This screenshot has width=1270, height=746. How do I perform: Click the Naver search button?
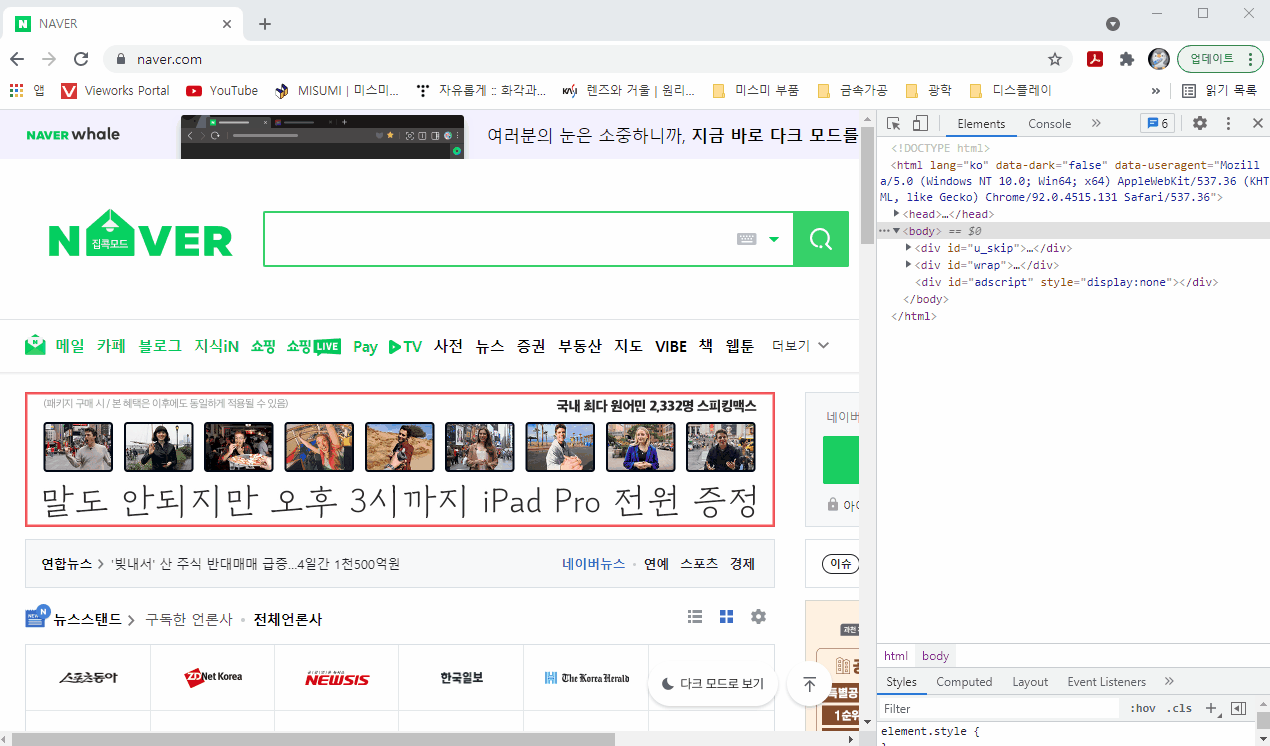coord(821,239)
